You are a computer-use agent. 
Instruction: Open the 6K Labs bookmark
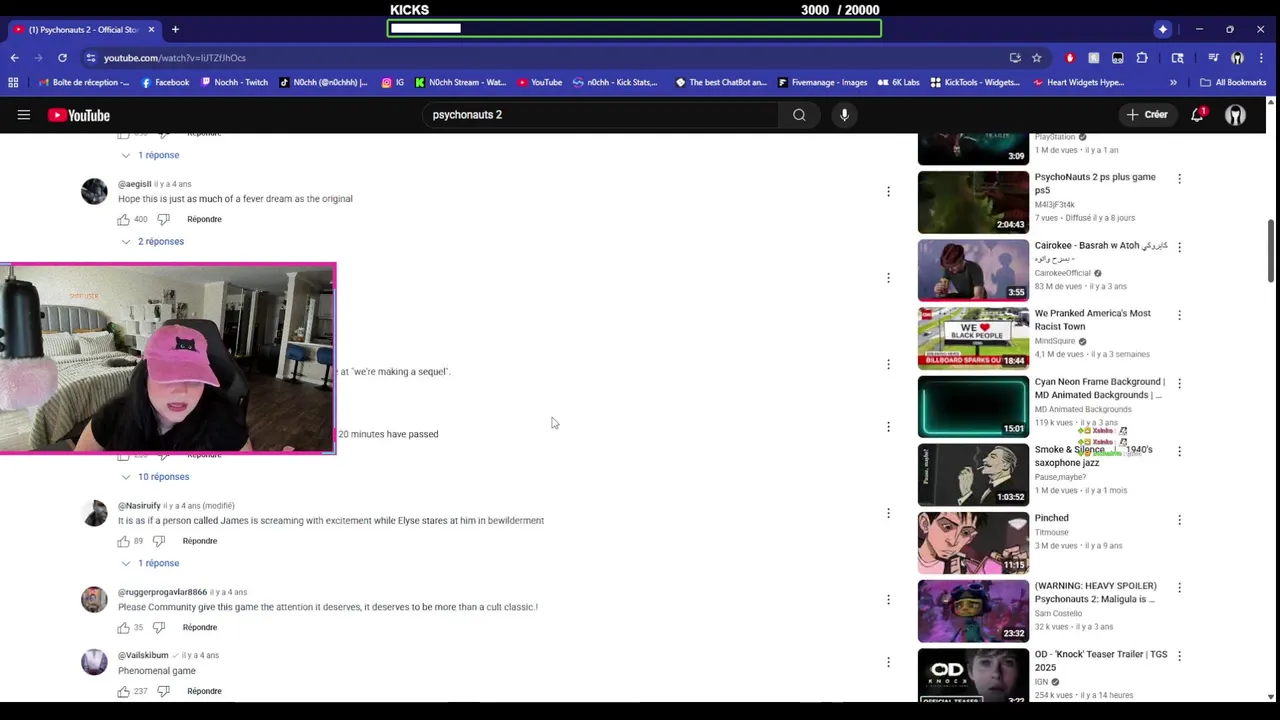click(899, 83)
